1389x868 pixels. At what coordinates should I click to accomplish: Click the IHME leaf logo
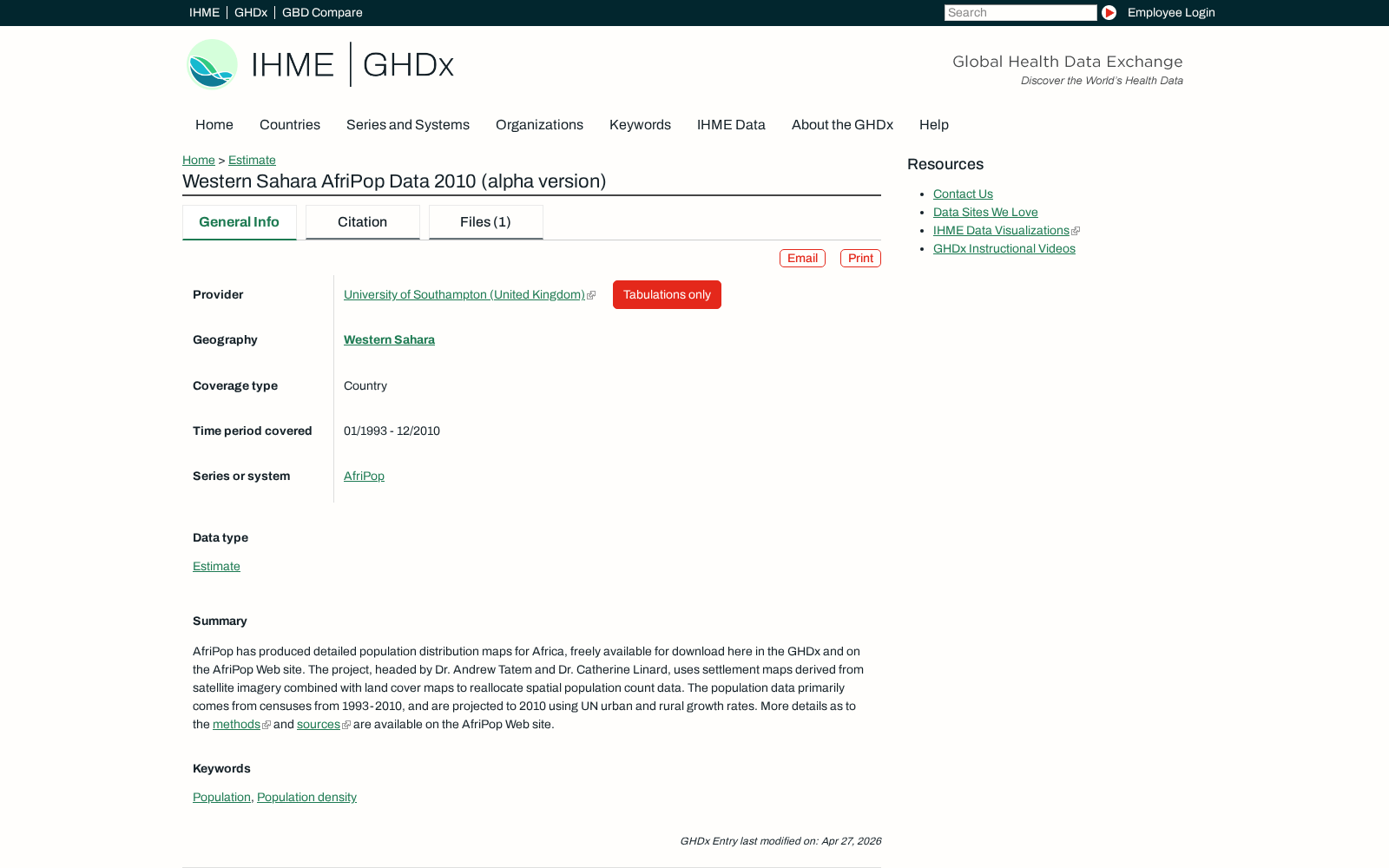click(213, 64)
